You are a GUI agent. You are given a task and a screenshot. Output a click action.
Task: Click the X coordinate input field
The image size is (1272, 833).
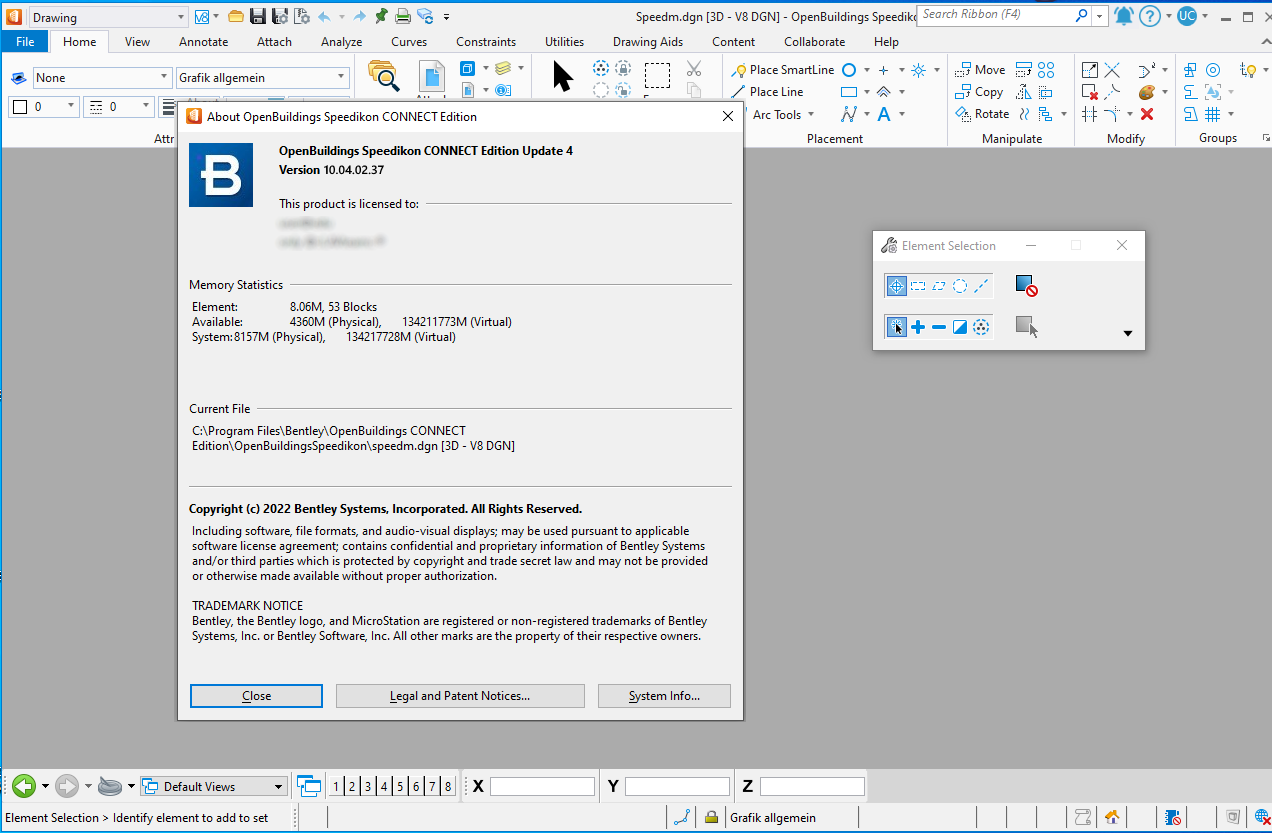pyautogui.click(x=542, y=787)
